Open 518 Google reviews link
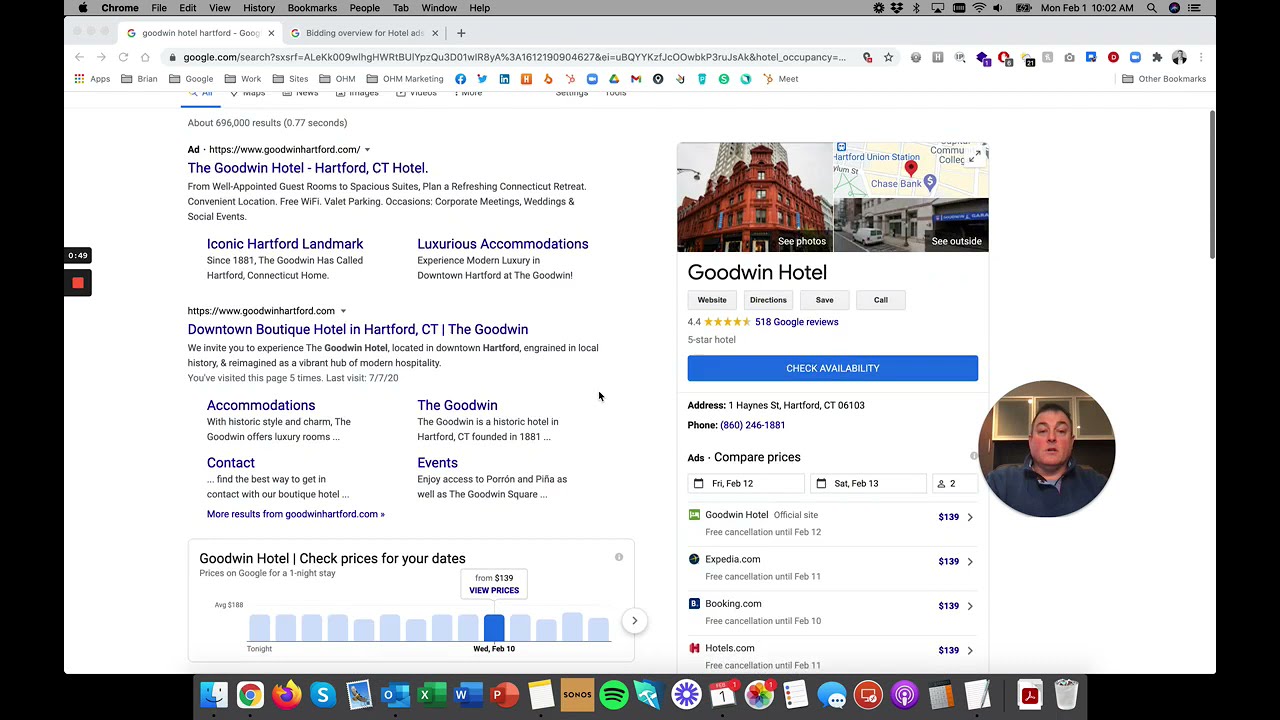 pos(796,322)
